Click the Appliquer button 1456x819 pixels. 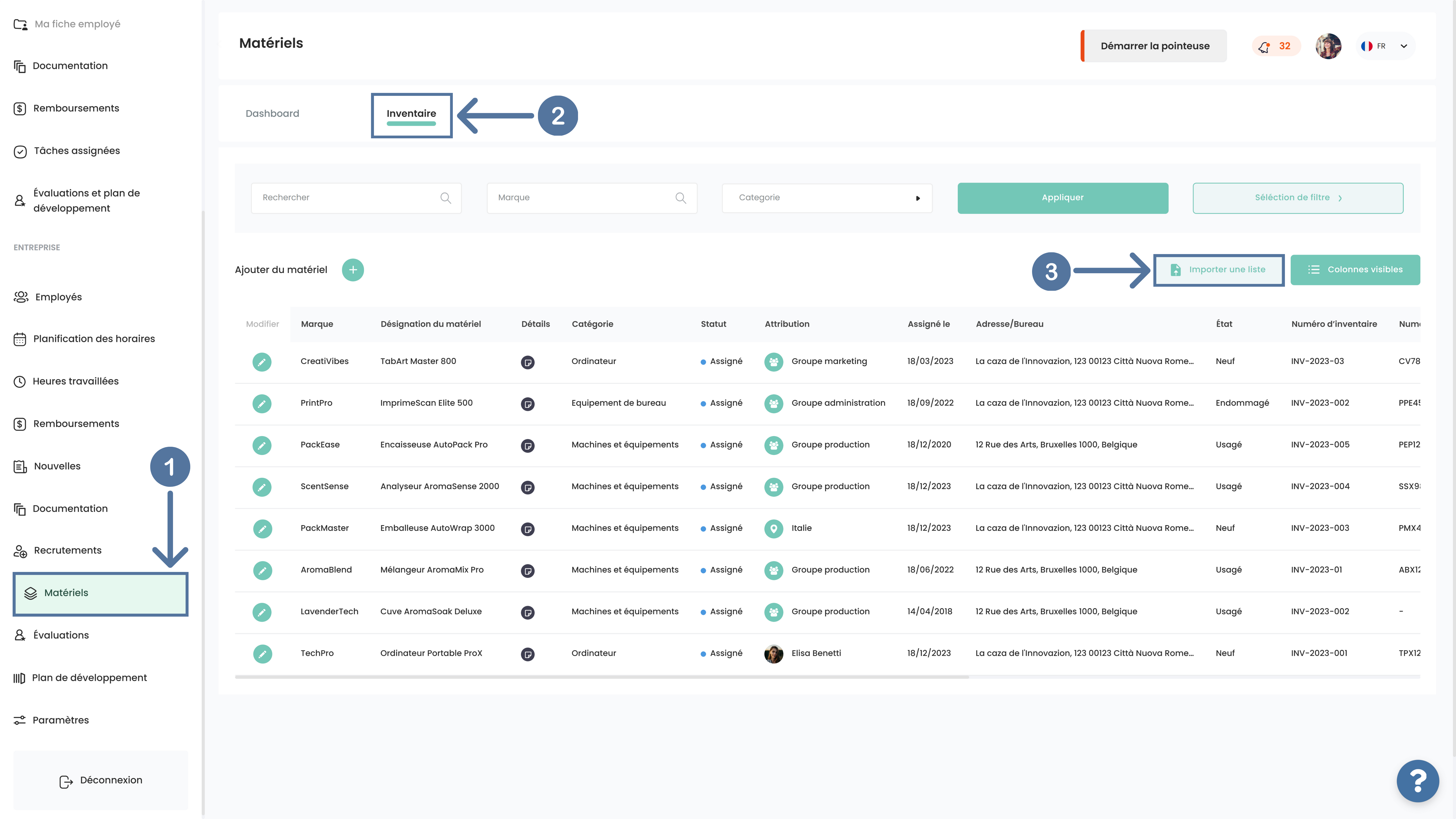pos(1063,198)
